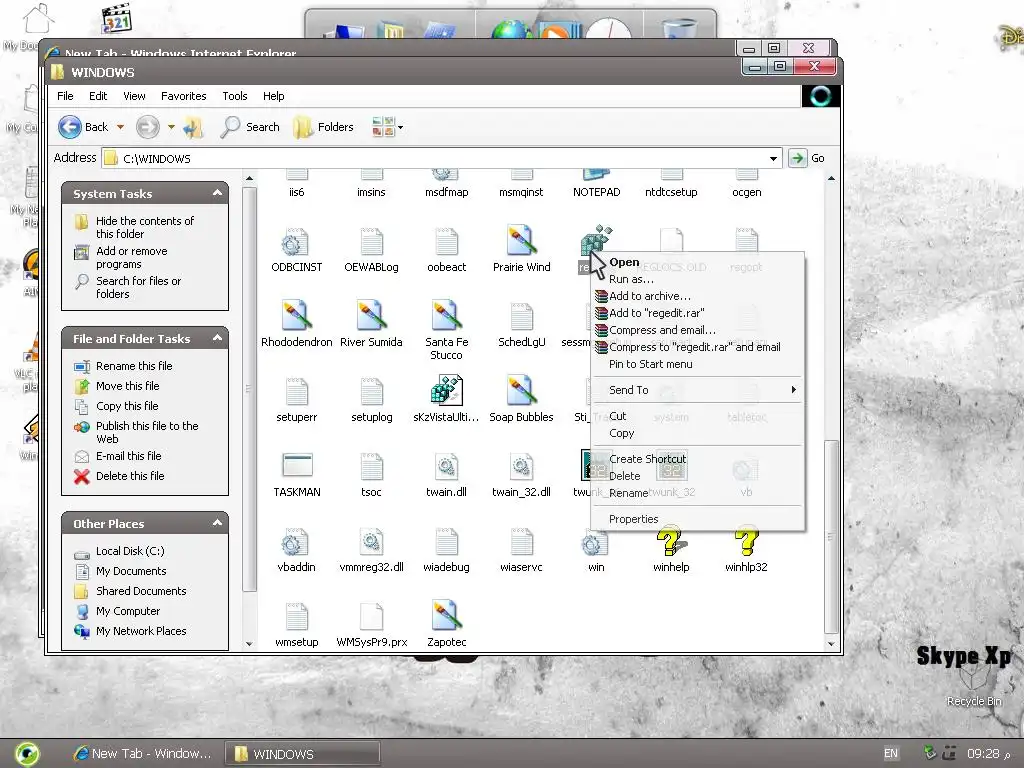Collapse the Other Places panel
The image size is (1024, 768).
(217, 523)
